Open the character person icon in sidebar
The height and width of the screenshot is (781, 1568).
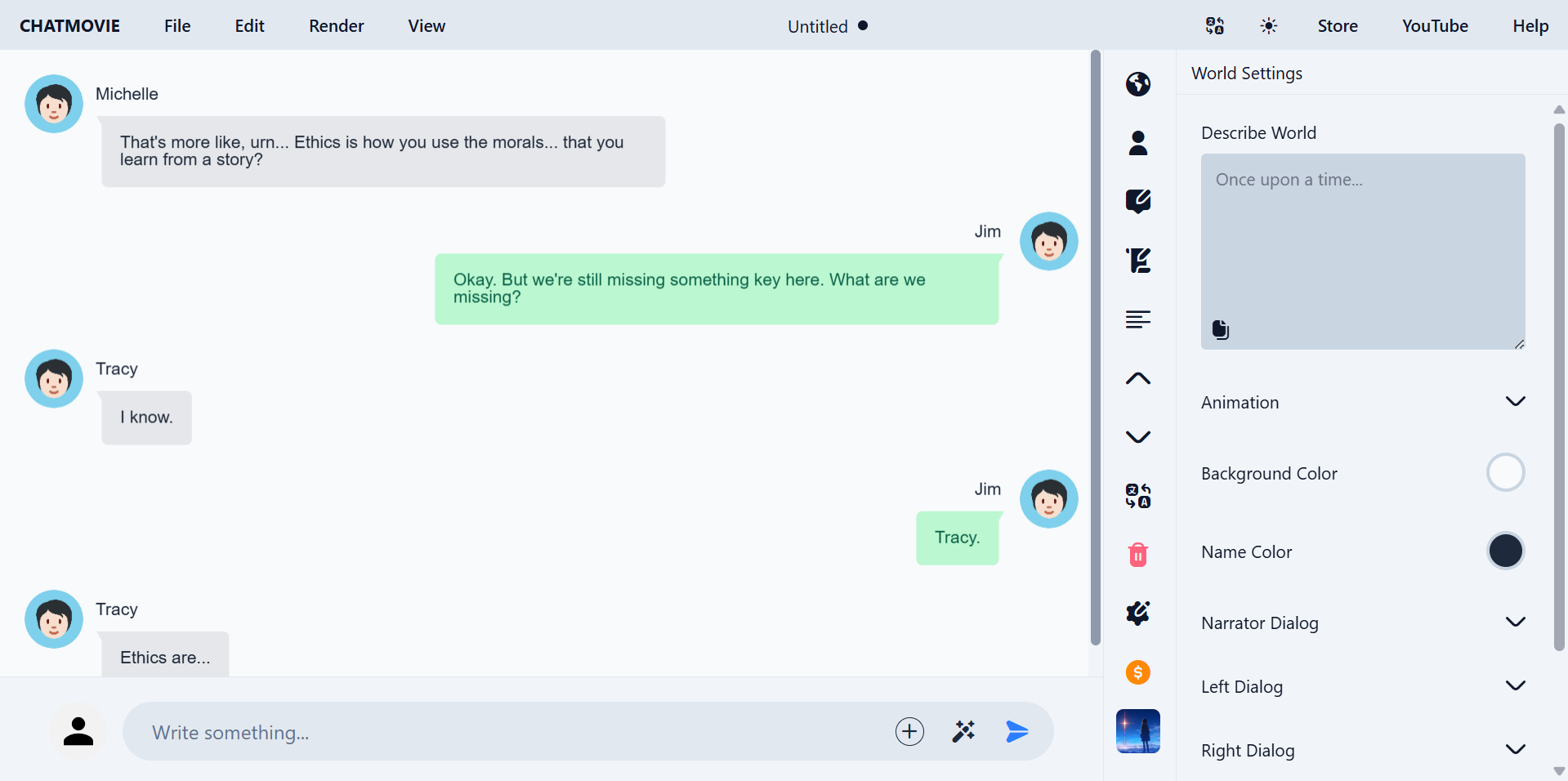[1137, 143]
